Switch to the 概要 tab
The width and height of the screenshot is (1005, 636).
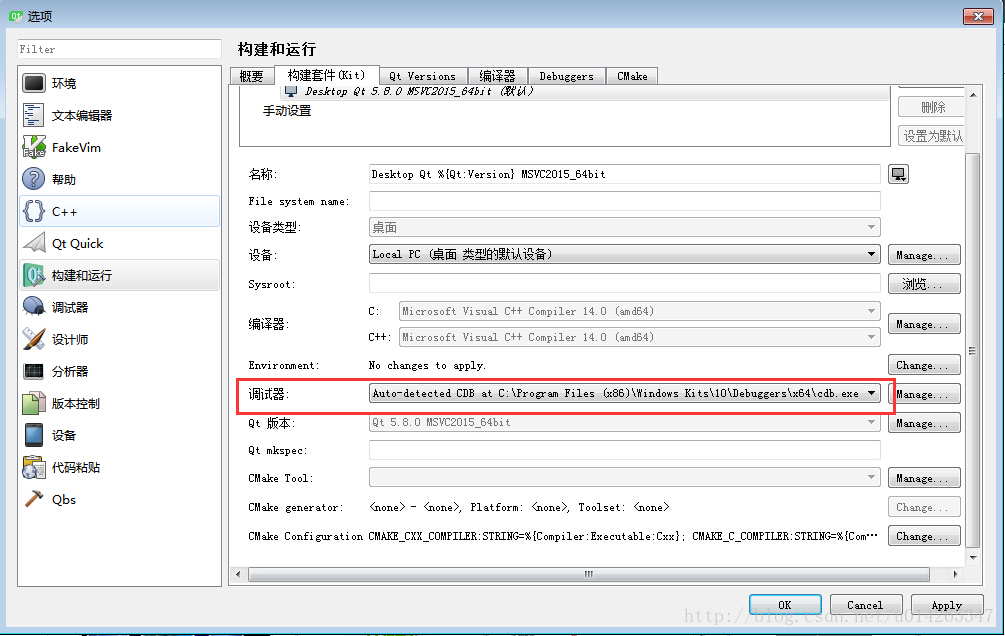tap(252, 76)
